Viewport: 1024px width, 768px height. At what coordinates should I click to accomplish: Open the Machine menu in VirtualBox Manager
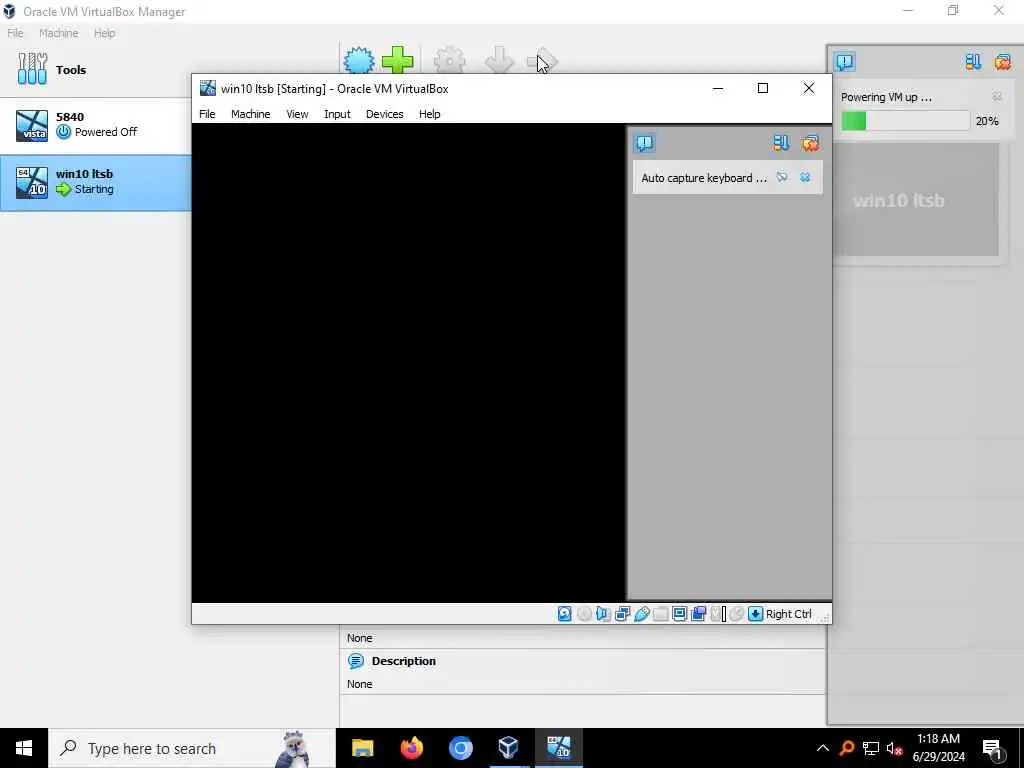(59, 33)
